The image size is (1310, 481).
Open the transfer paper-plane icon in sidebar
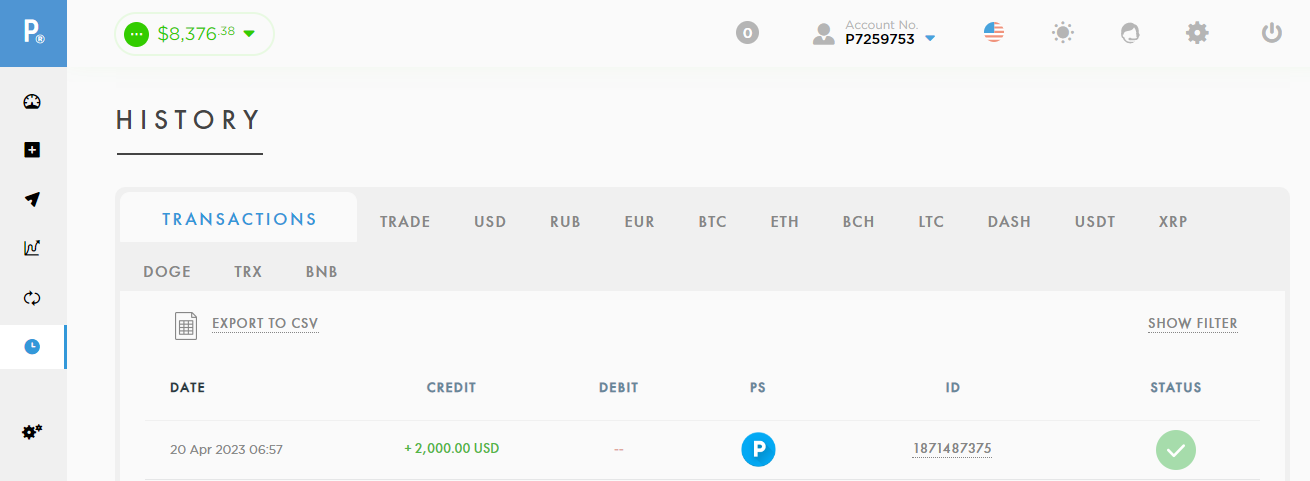(x=32, y=199)
